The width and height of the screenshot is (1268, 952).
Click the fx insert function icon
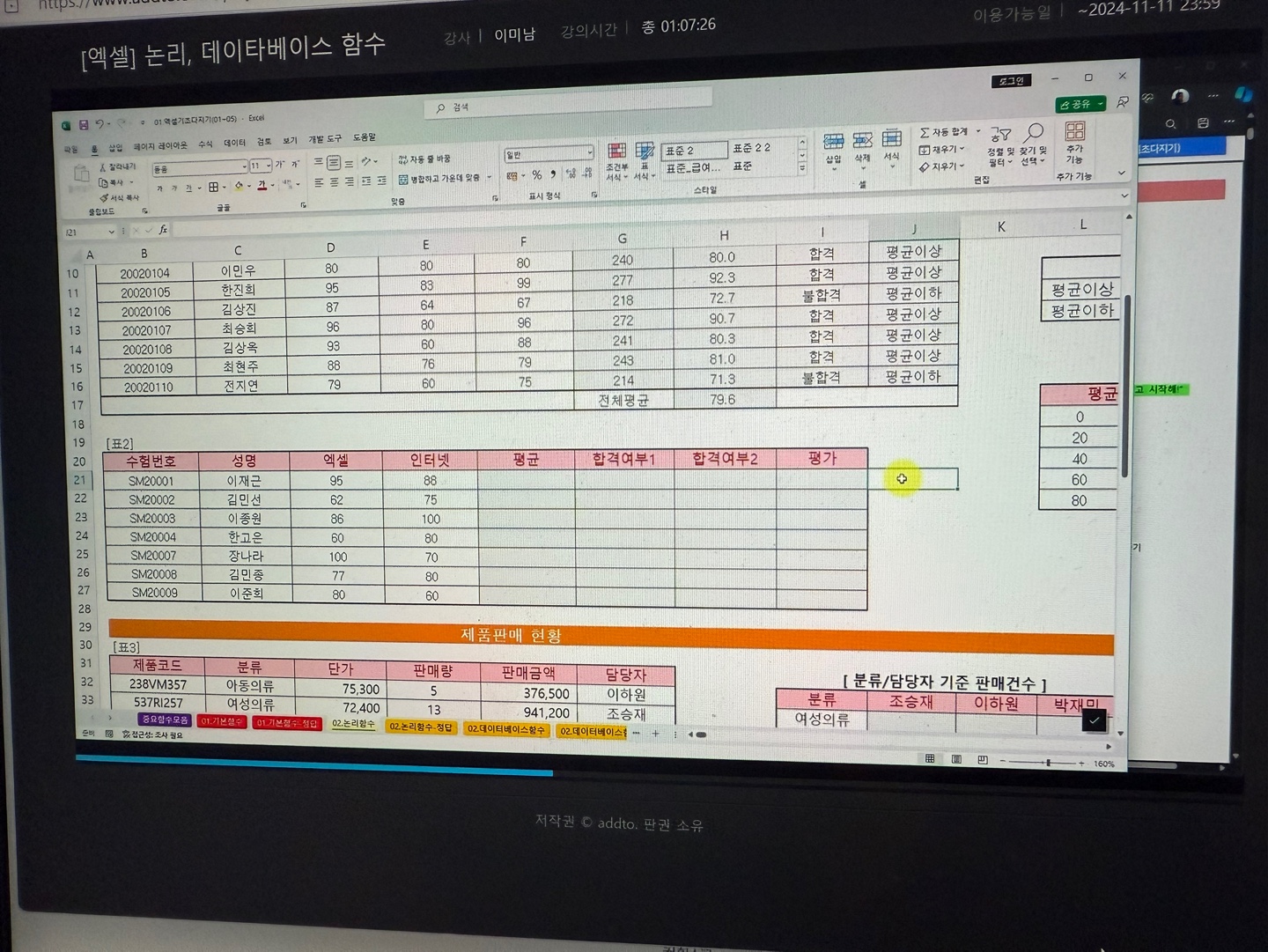(163, 230)
